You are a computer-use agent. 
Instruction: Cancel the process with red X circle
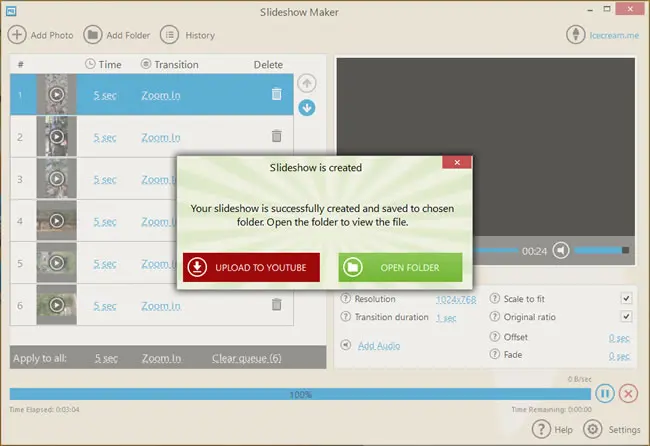coord(628,393)
